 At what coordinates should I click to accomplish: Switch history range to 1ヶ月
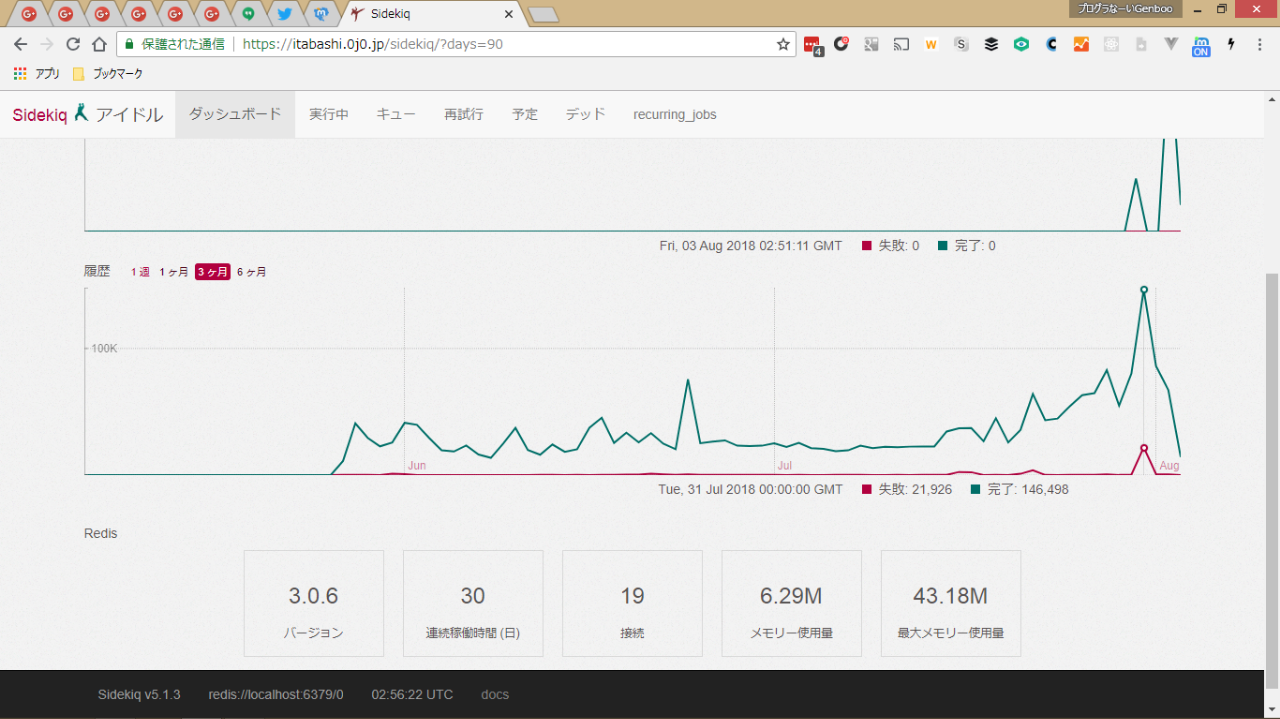(x=173, y=272)
